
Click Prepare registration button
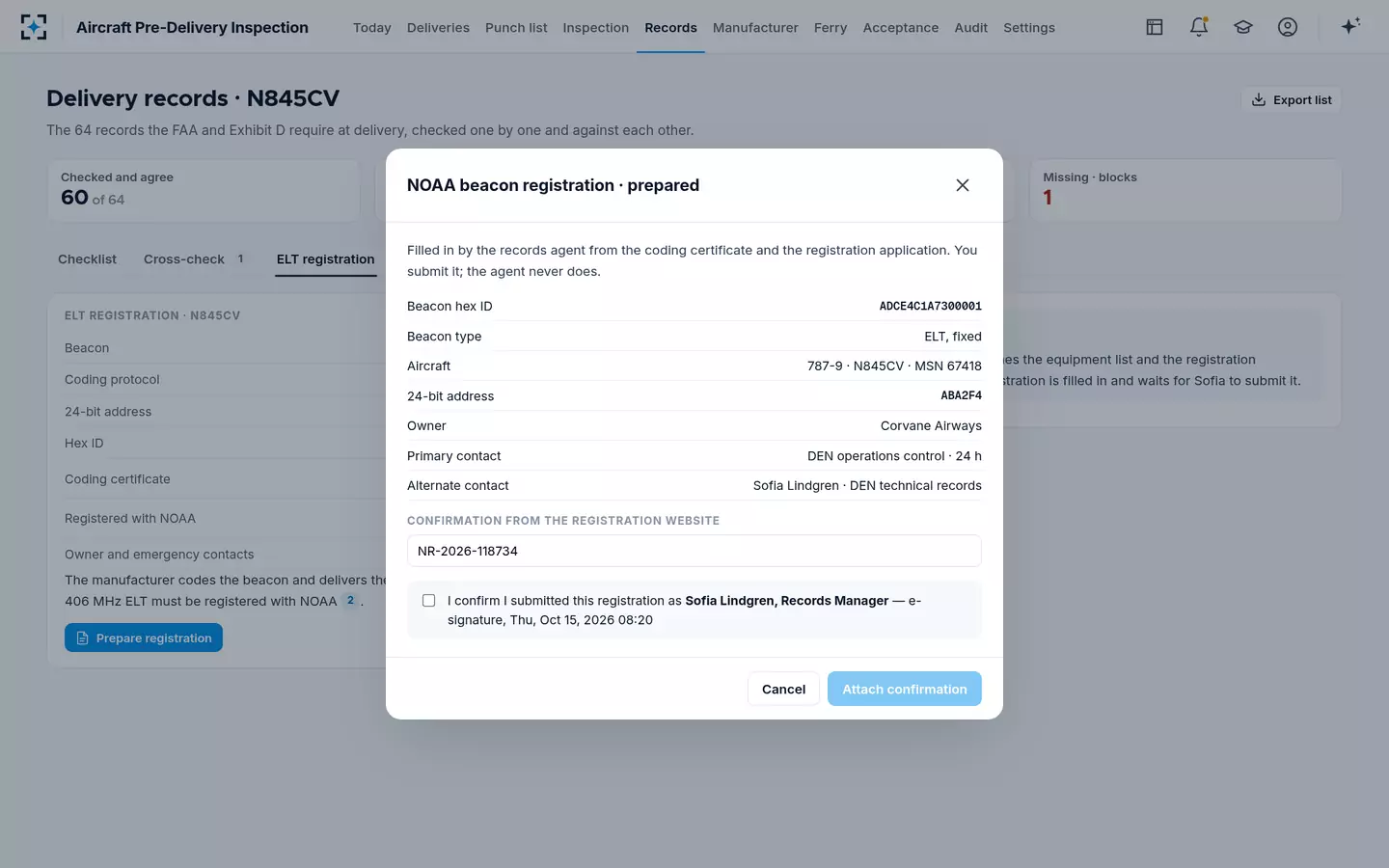pos(144,637)
